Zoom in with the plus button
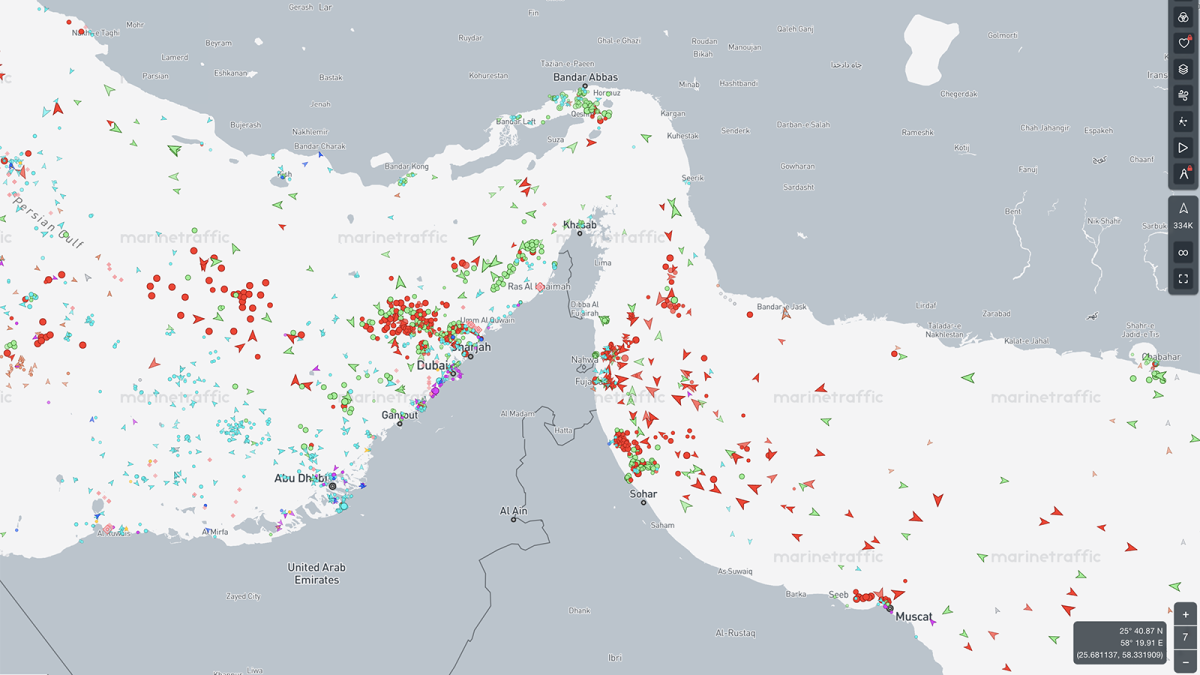The width and height of the screenshot is (1200, 675). [x=1186, y=614]
